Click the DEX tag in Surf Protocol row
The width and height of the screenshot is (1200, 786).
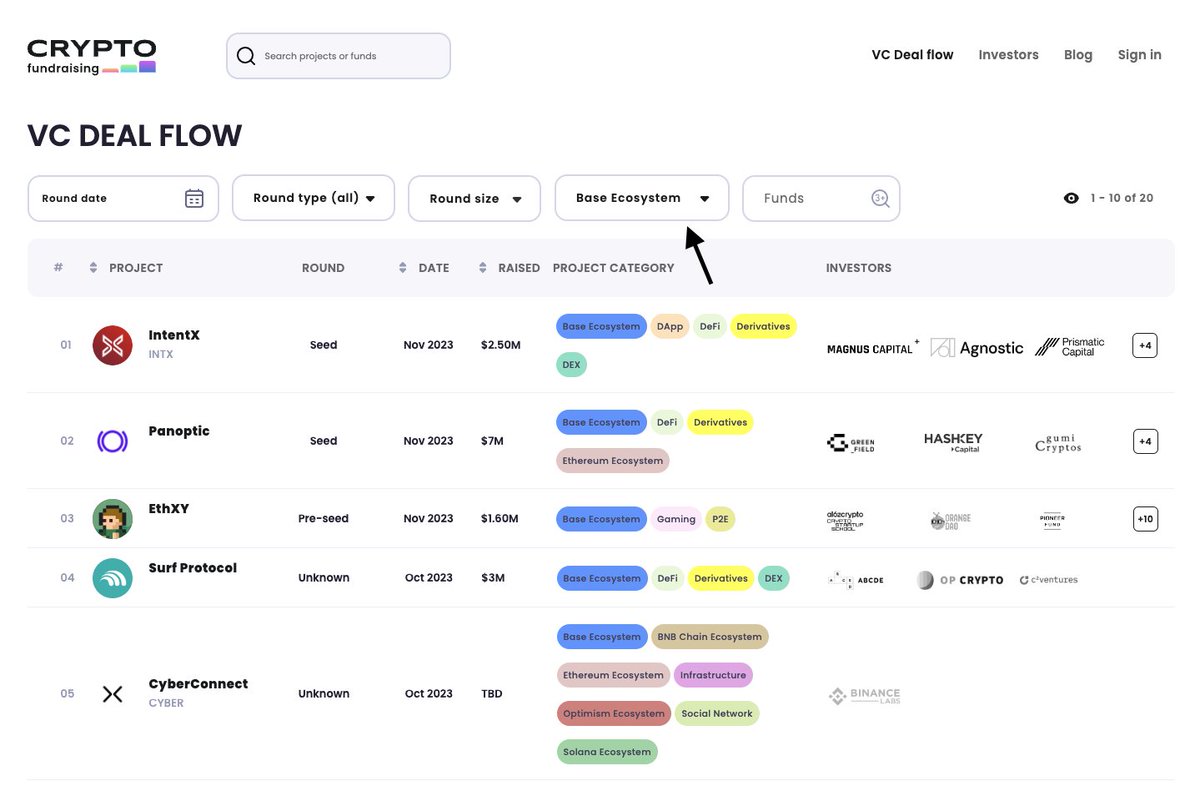tap(773, 578)
